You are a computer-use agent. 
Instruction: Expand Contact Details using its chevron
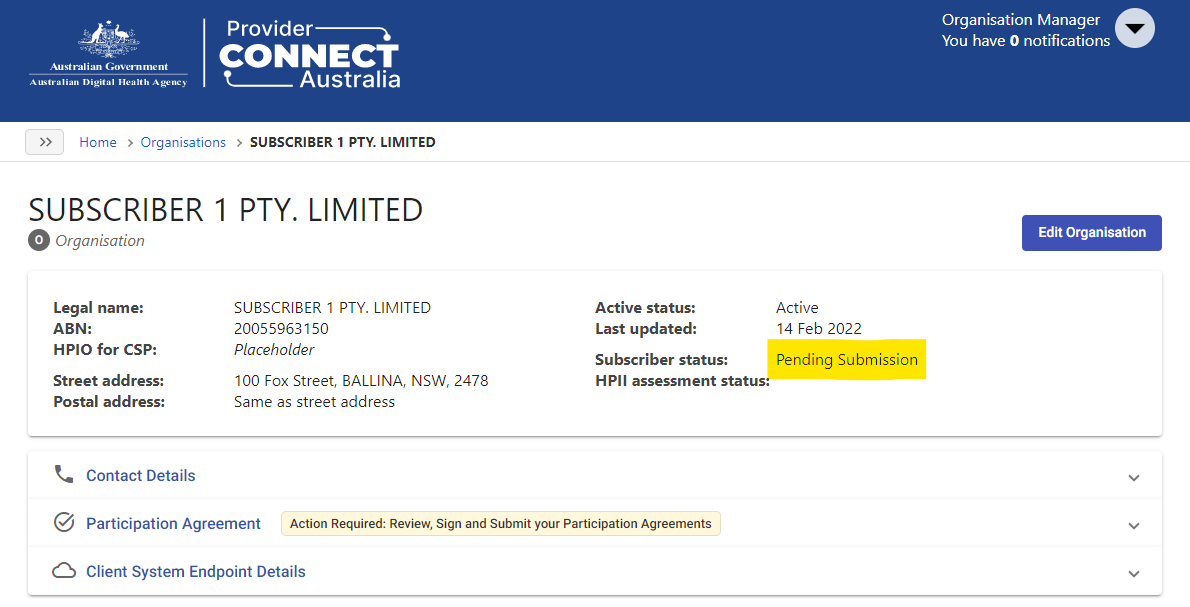point(1133,477)
